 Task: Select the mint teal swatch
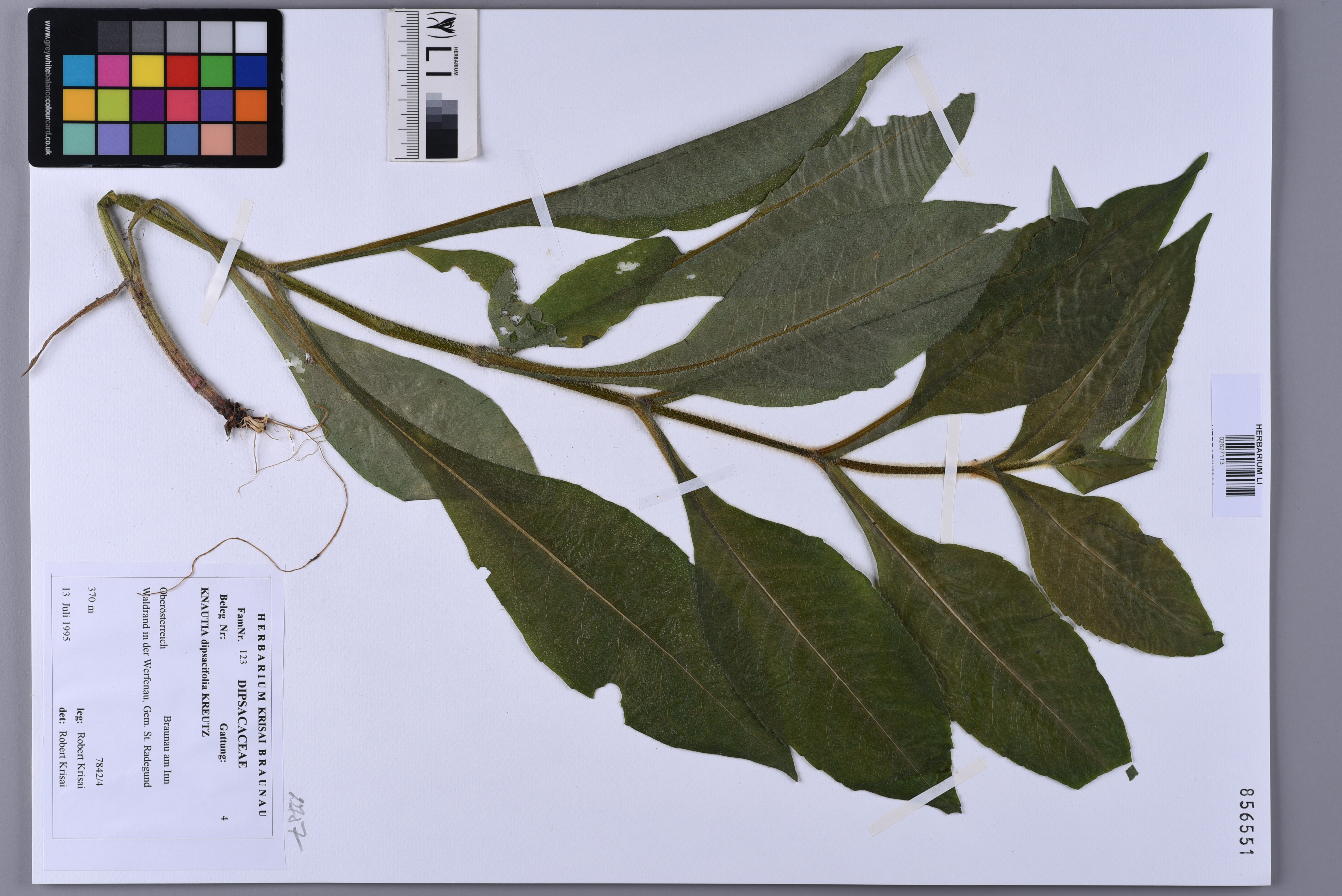[x=79, y=139]
